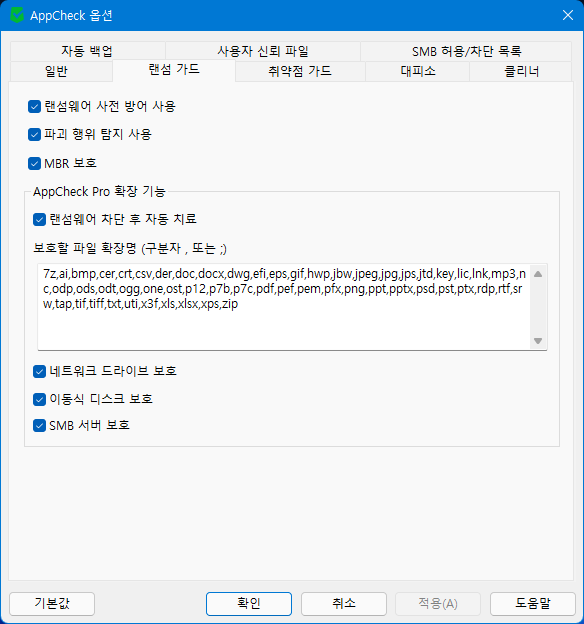Click the extension list scroll-up arrow
The width and height of the screenshot is (584, 624).
pos(538,274)
